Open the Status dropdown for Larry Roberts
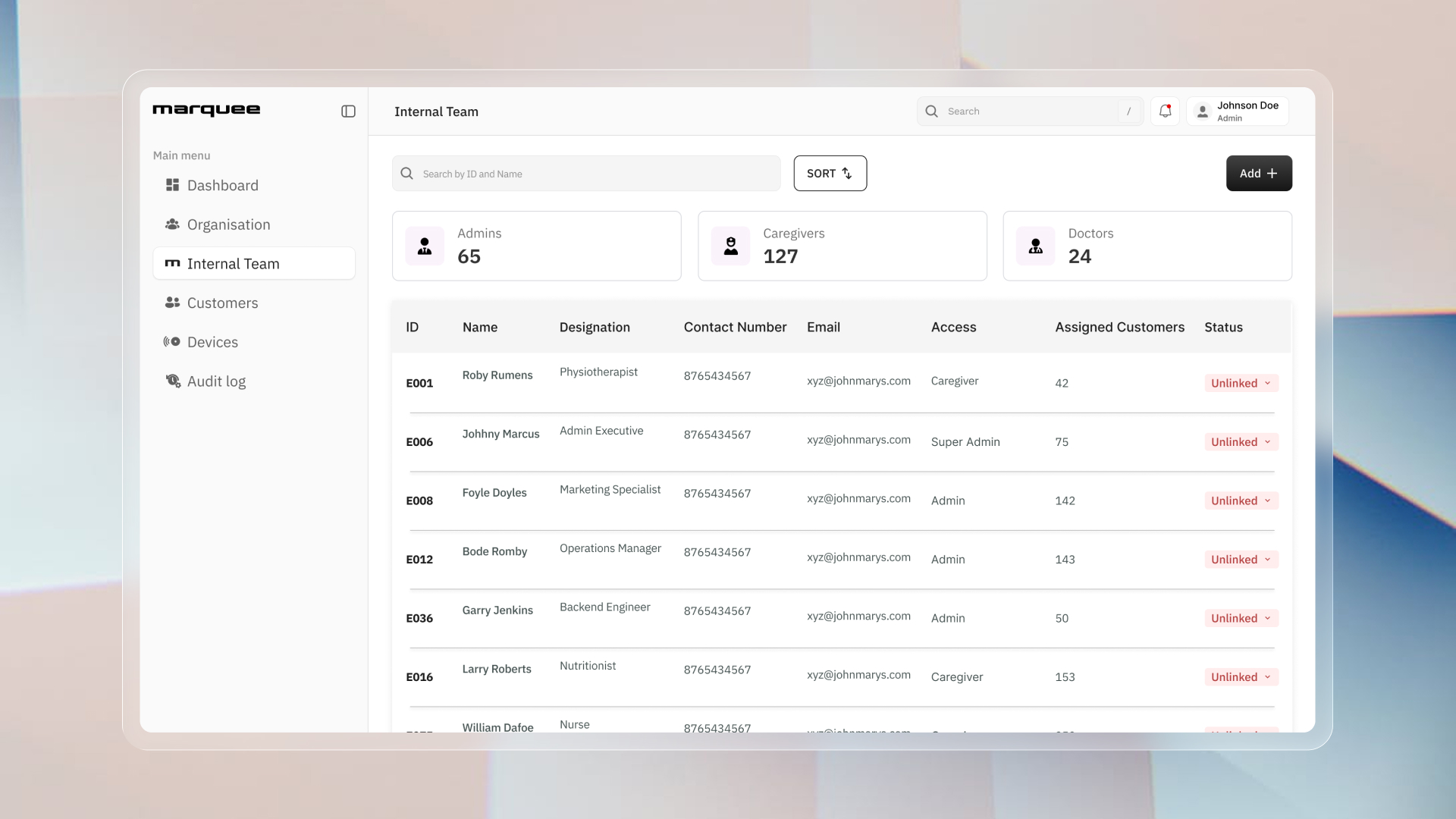 1241,677
